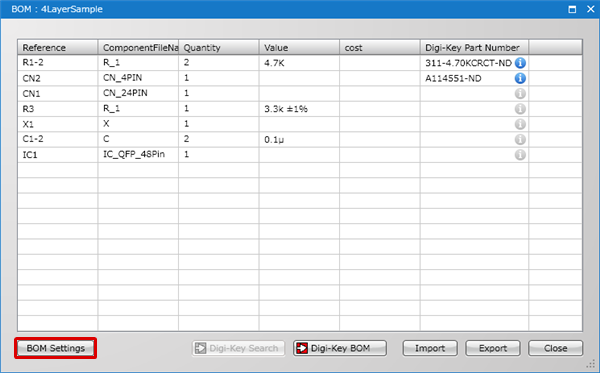Click the 311-4.70KCRCT-ND part number
The image size is (600, 373).
coord(468,63)
